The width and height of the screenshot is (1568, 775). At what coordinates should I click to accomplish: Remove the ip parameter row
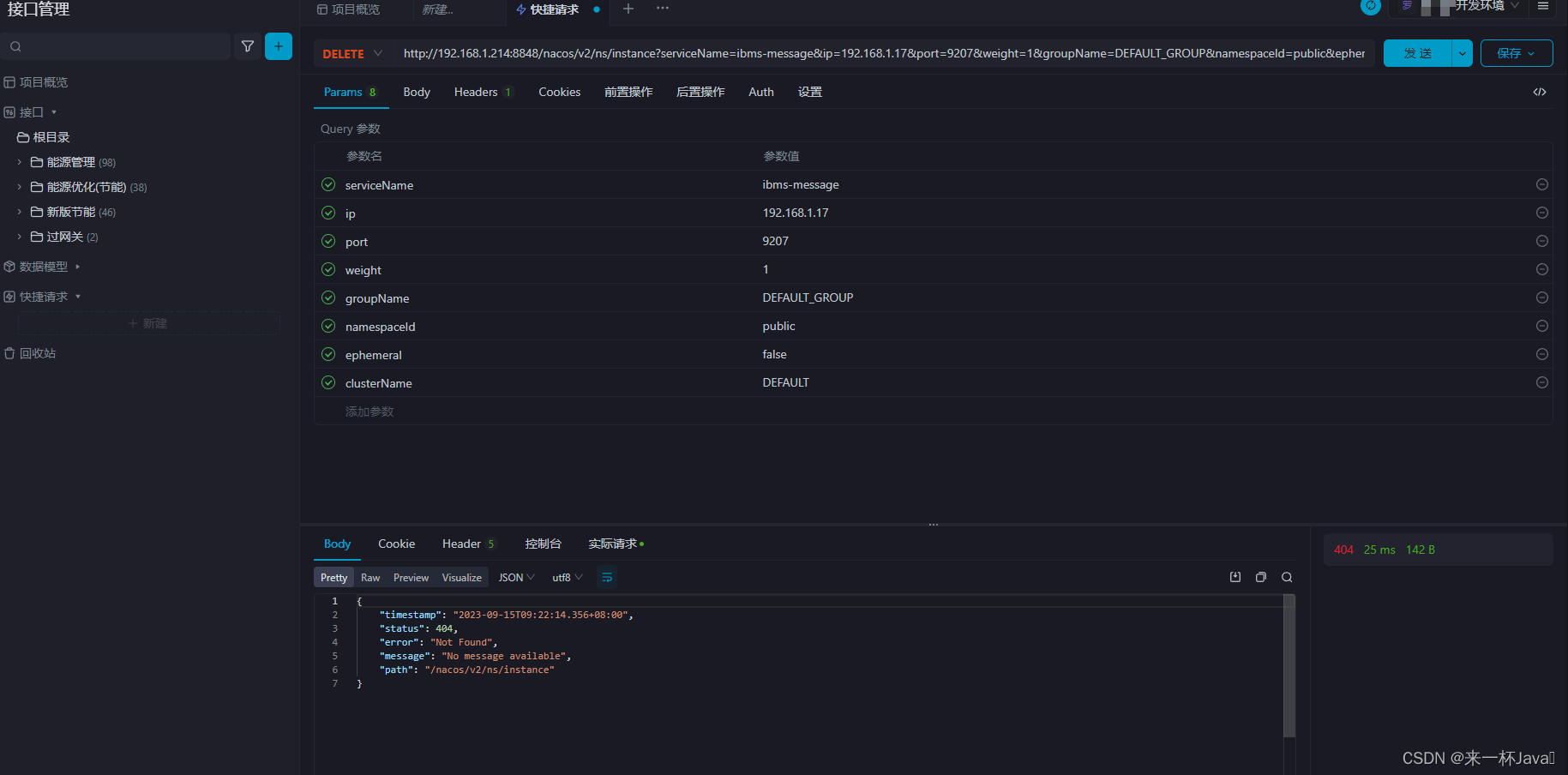(x=1542, y=213)
